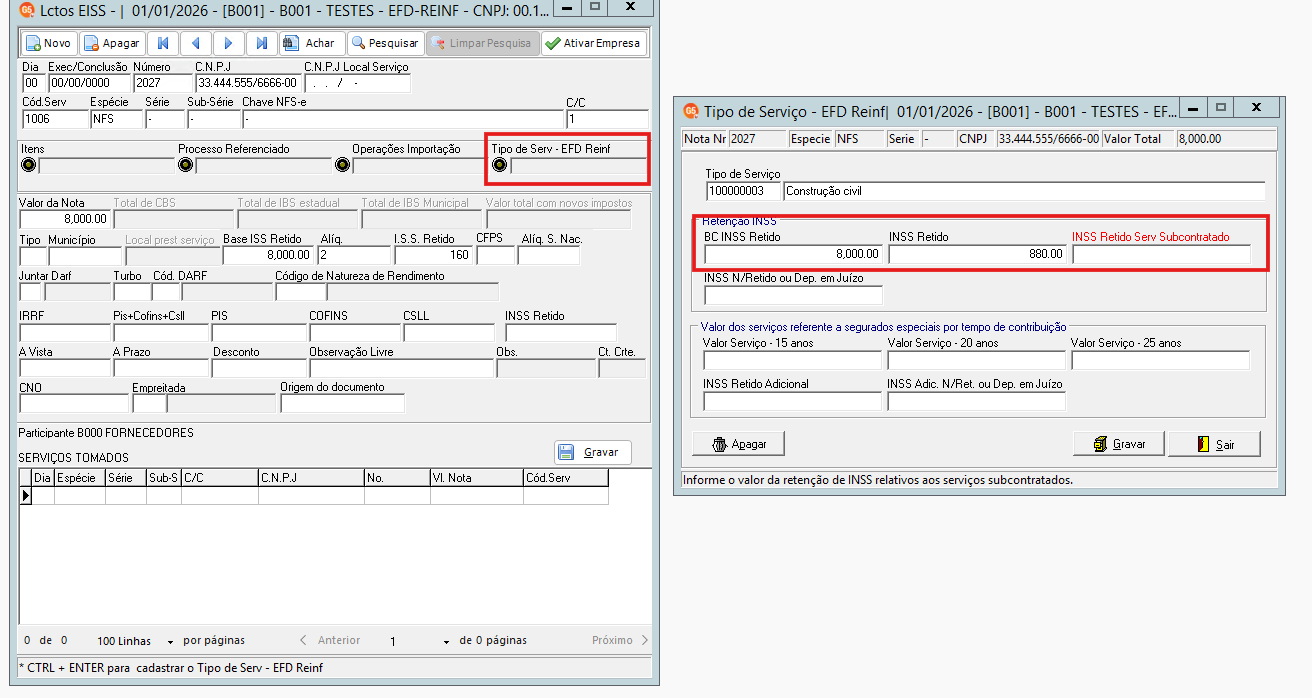Screen dimensions: 1312x698
Task: Click the Tipo de Serviço code field 100000003
Action: [743, 191]
